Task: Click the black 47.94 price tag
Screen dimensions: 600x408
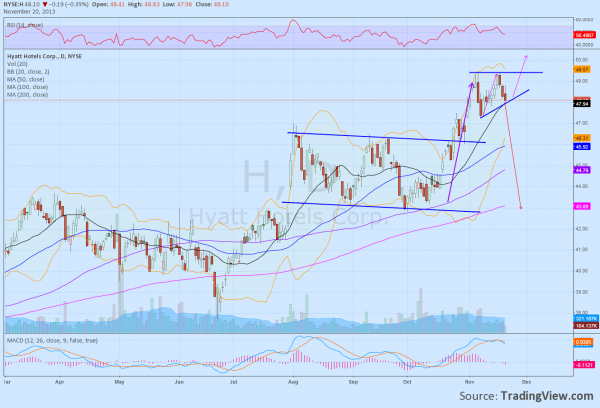Action: (582, 104)
